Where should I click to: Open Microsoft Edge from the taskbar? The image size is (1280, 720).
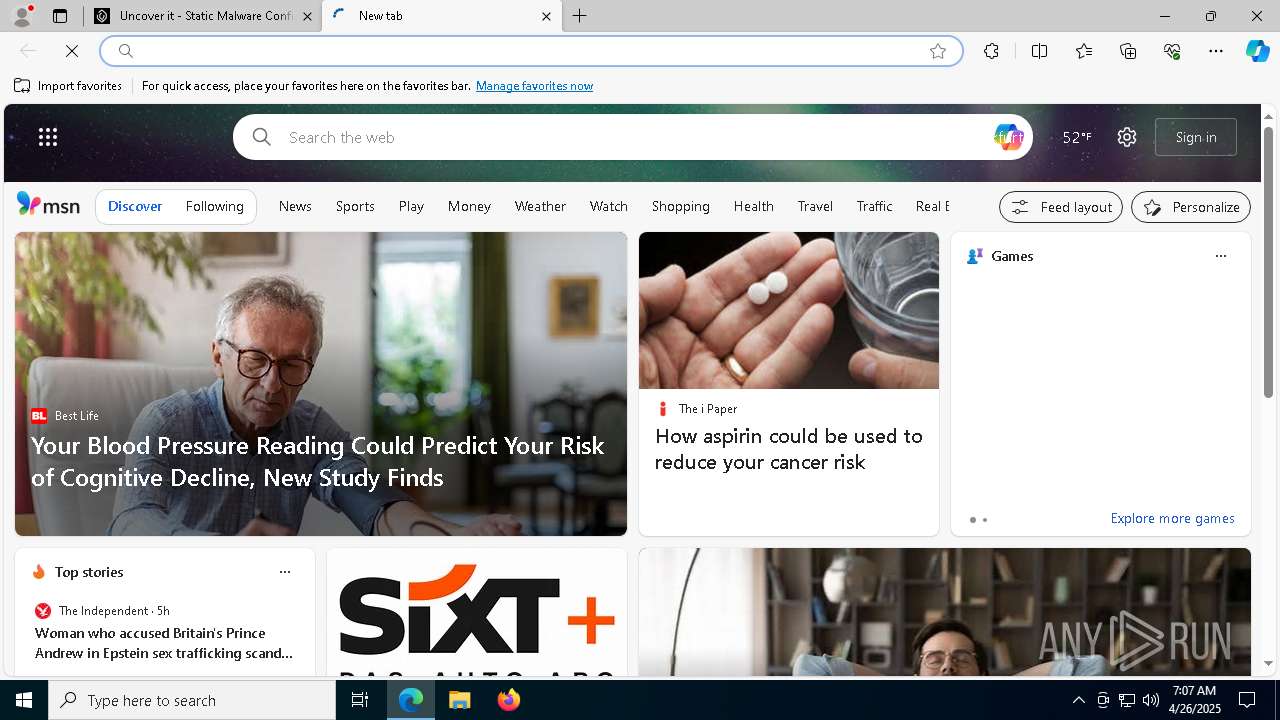(411, 700)
